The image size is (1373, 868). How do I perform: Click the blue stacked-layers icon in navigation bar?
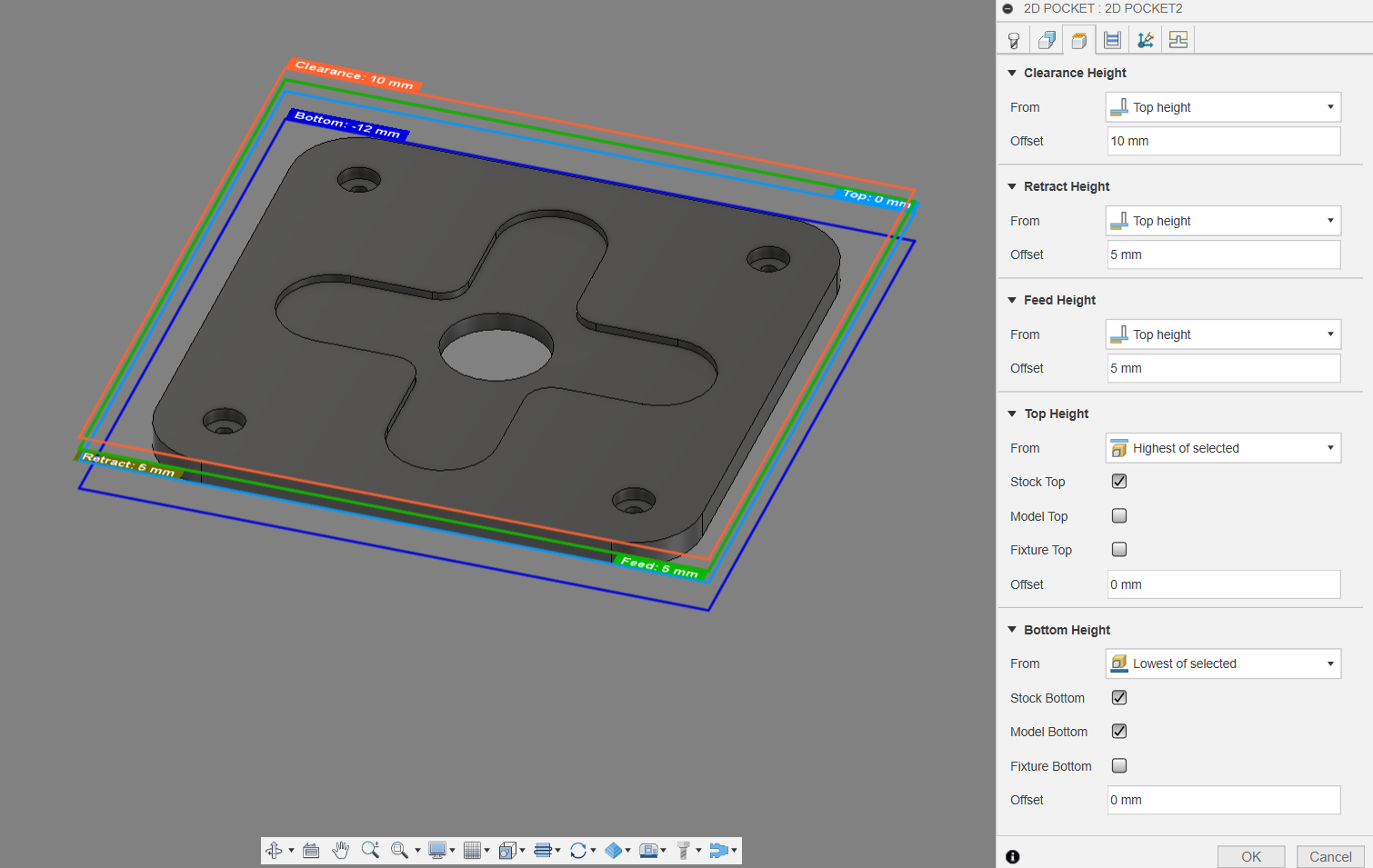[543, 851]
